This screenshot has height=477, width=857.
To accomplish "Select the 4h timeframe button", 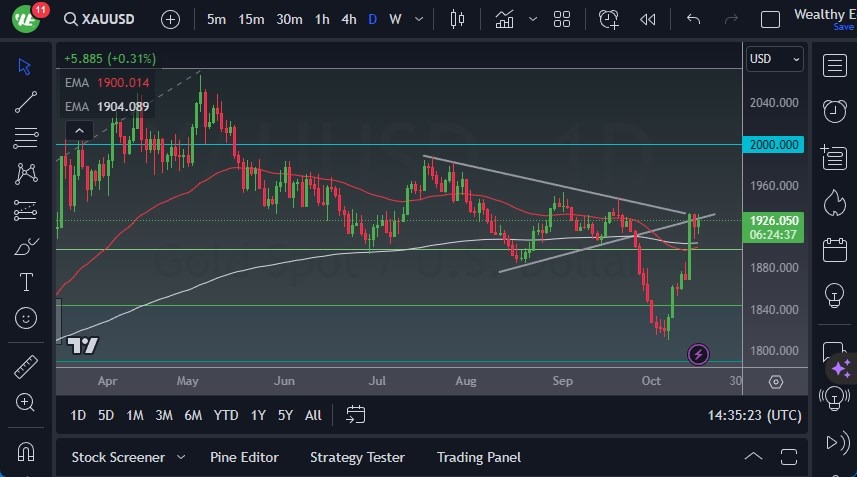I will [x=348, y=19].
